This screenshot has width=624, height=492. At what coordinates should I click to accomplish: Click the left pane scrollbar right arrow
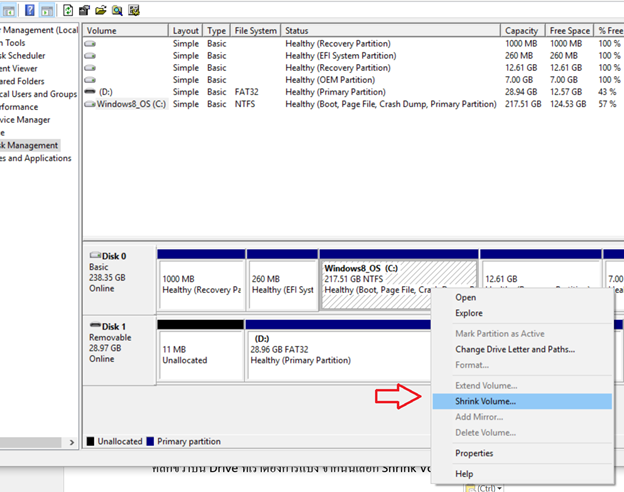72,442
